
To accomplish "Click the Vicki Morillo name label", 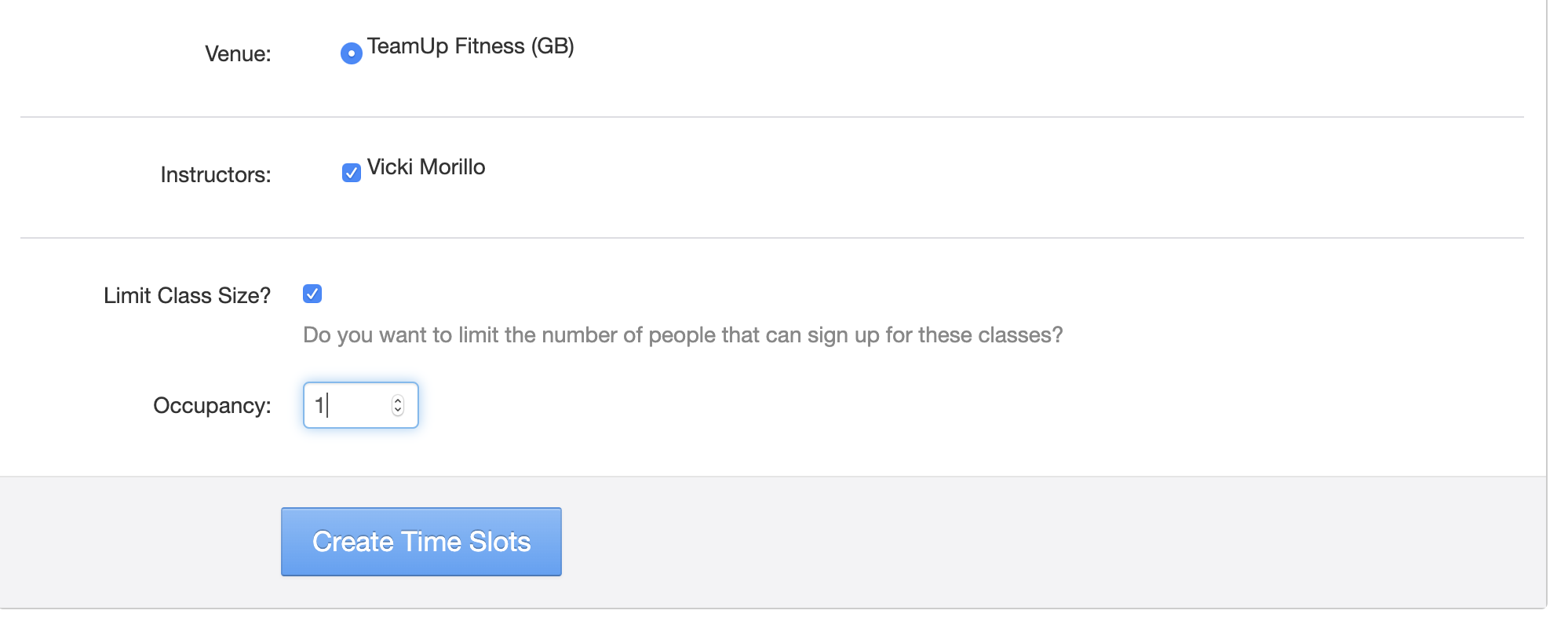I will pyautogui.click(x=426, y=167).
